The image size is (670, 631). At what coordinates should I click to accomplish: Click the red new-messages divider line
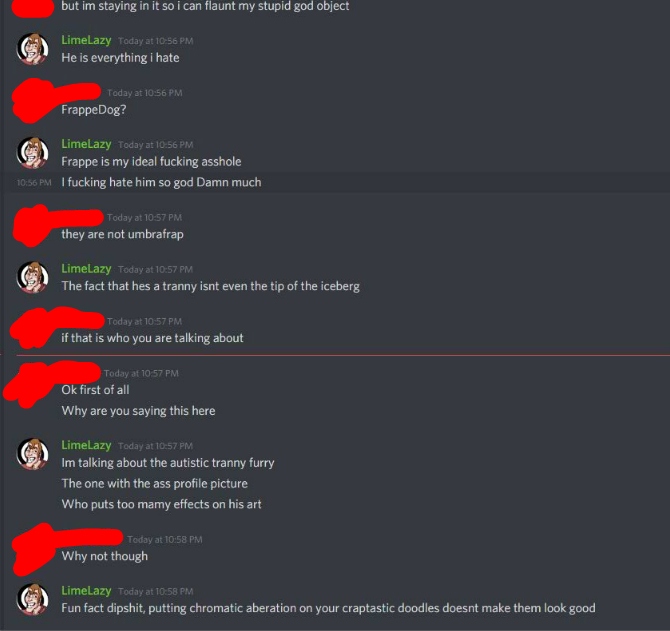pos(343,355)
